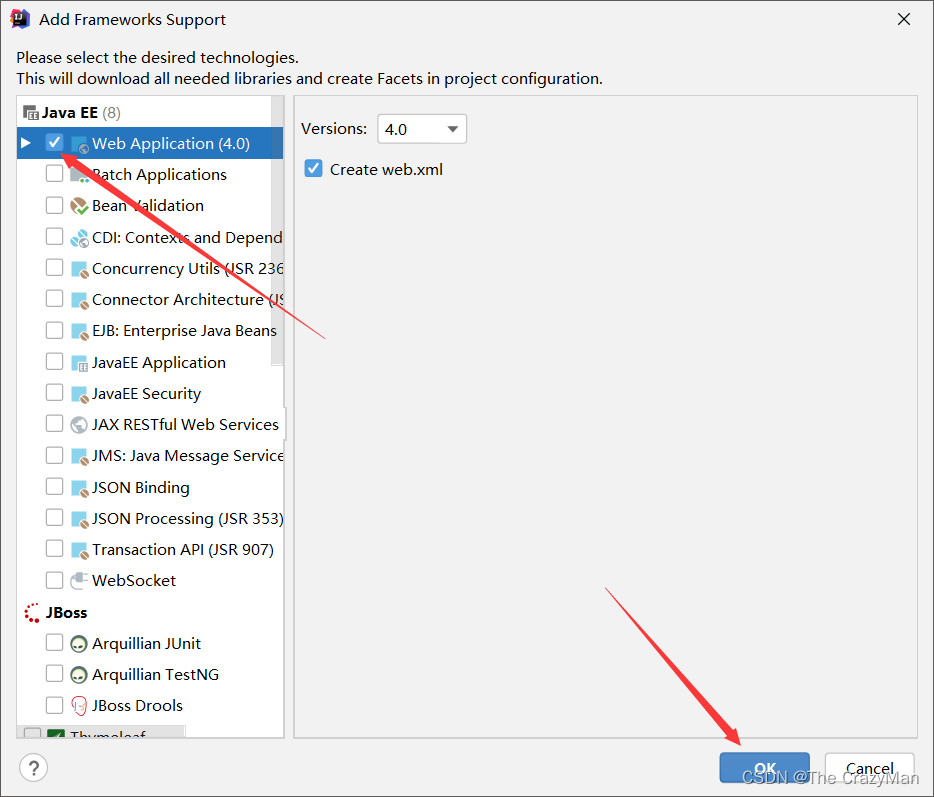Click the OK button
Image resolution: width=934 pixels, height=797 pixels.
tap(764, 768)
